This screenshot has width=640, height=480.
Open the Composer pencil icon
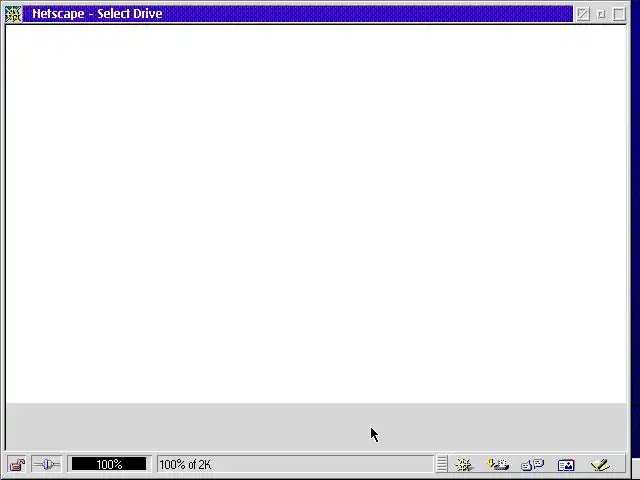coord(600,464)
